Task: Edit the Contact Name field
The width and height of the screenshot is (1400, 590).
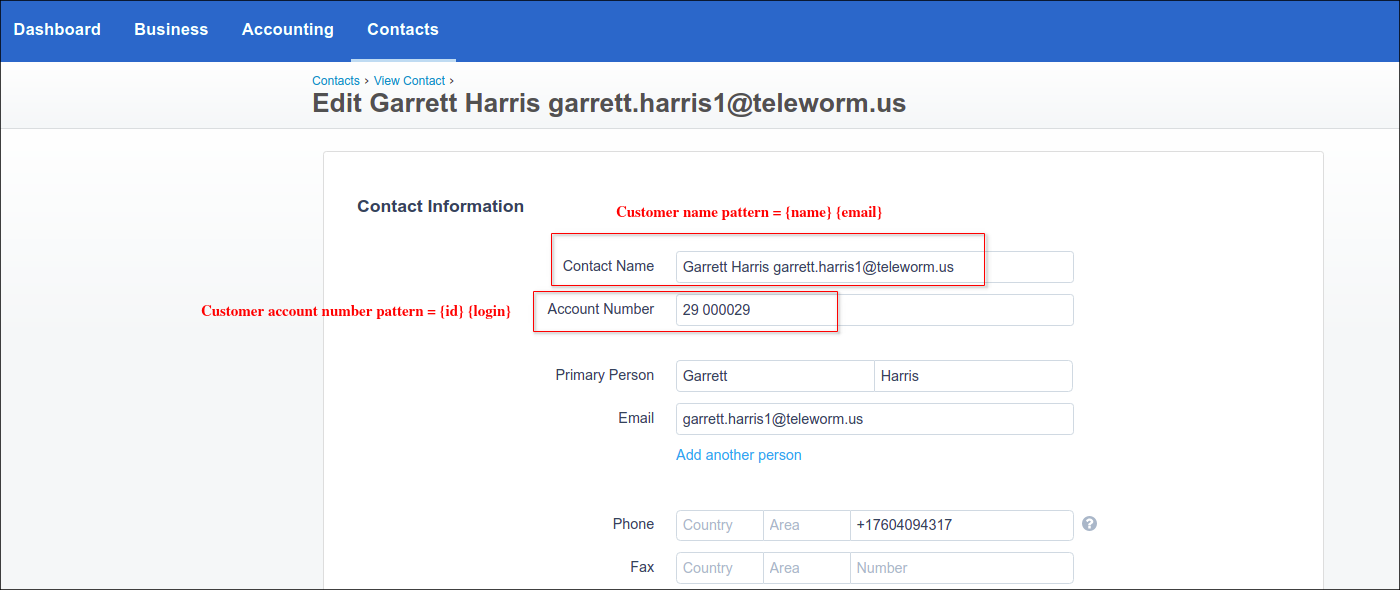Action: pyautogui.click(x=874, y=267)
